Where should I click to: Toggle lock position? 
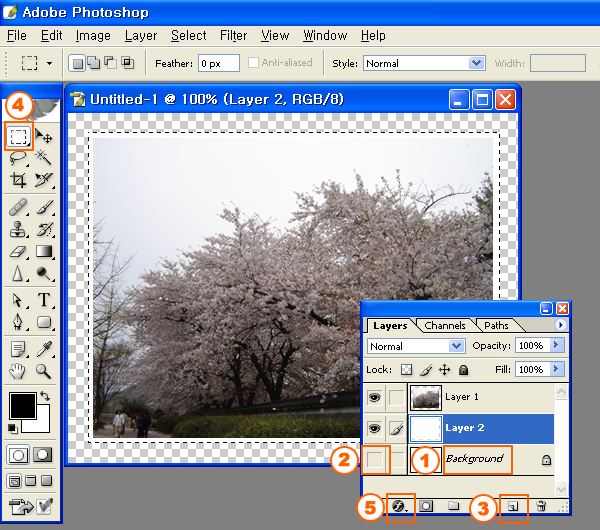coord(444,370)
